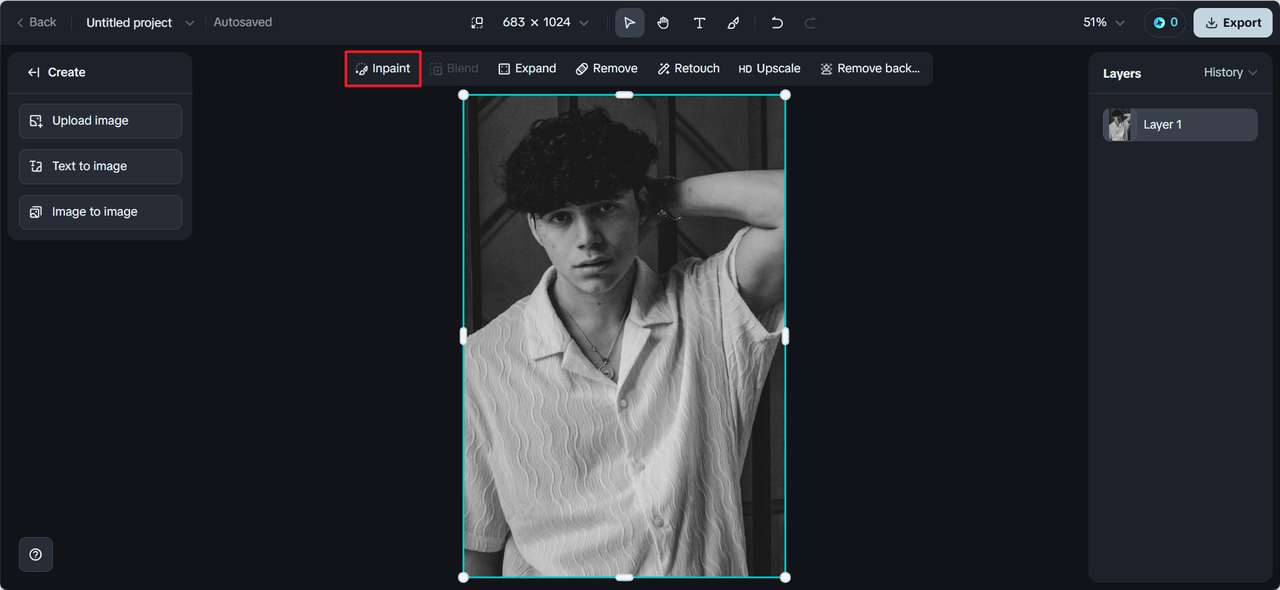
Task: Click the top-left corner resize handle
Action: pos(463,95)
